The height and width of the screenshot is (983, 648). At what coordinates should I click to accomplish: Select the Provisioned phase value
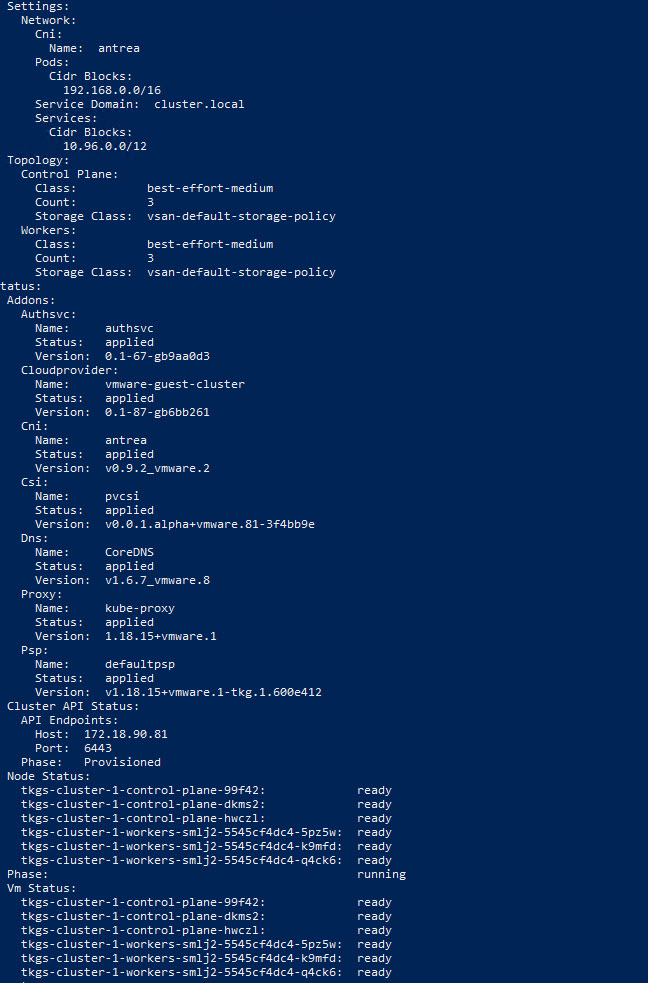pos(122,762)
